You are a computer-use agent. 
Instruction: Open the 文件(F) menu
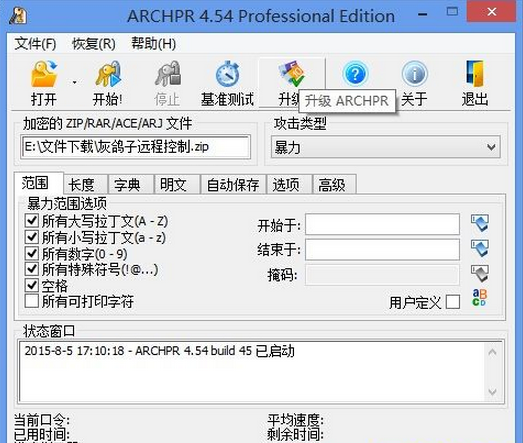pyautogui.click(x=35, y=43)
